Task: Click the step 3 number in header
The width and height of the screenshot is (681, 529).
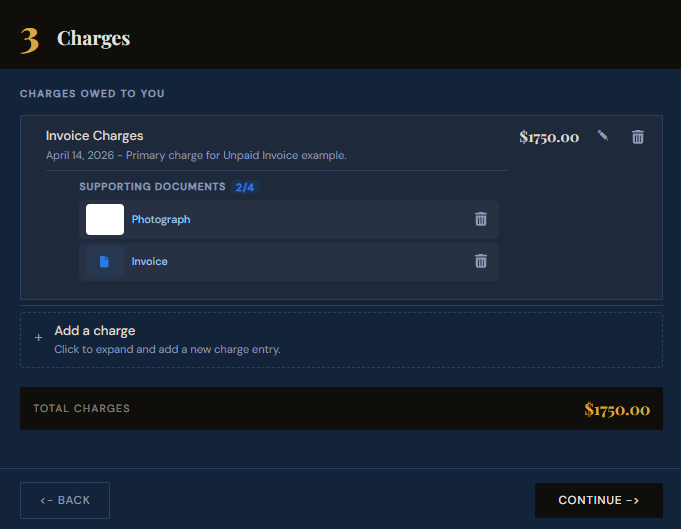Action: pos(30,40)
